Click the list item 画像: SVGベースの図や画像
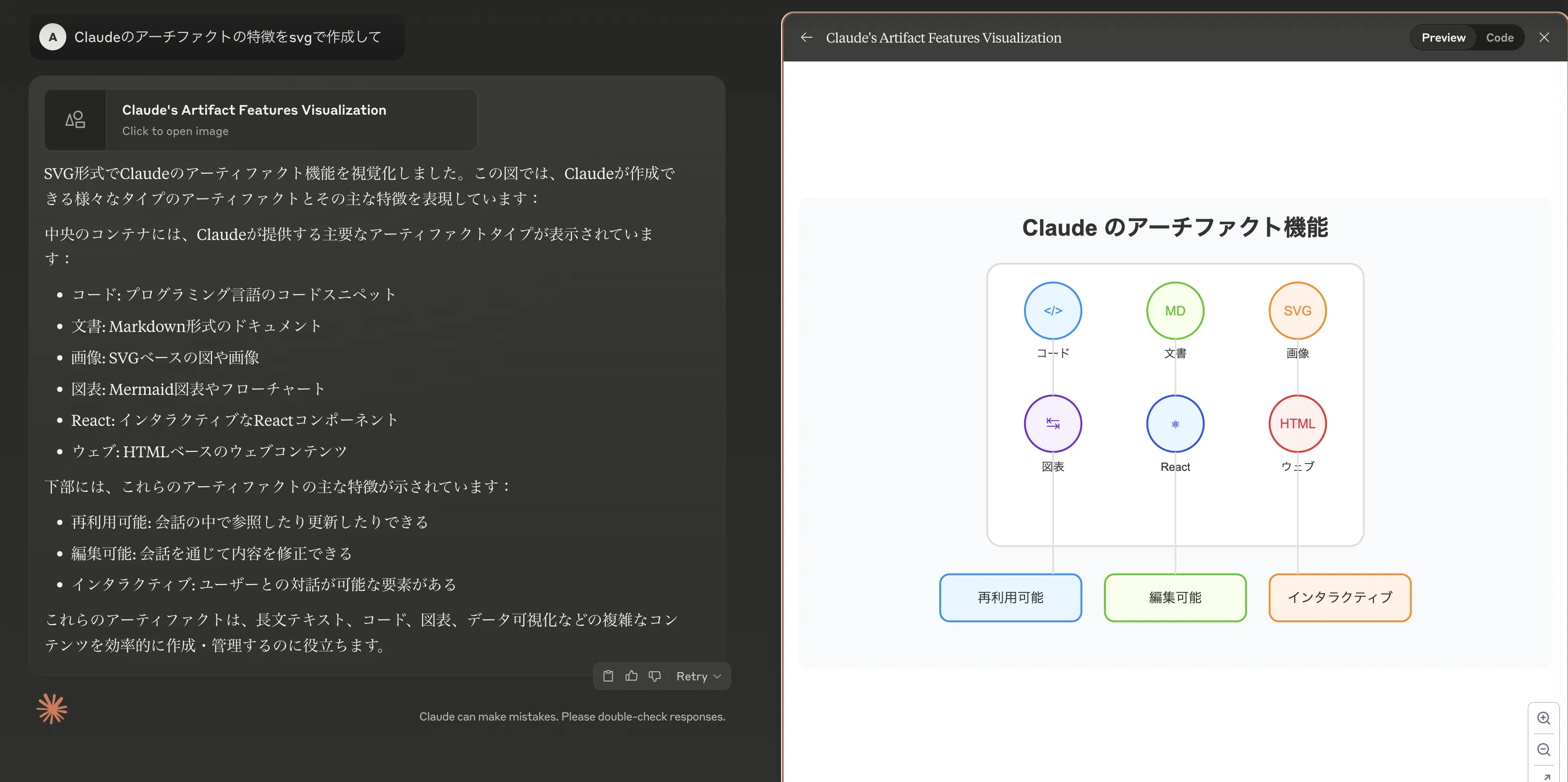 click(x=165, y=358)
